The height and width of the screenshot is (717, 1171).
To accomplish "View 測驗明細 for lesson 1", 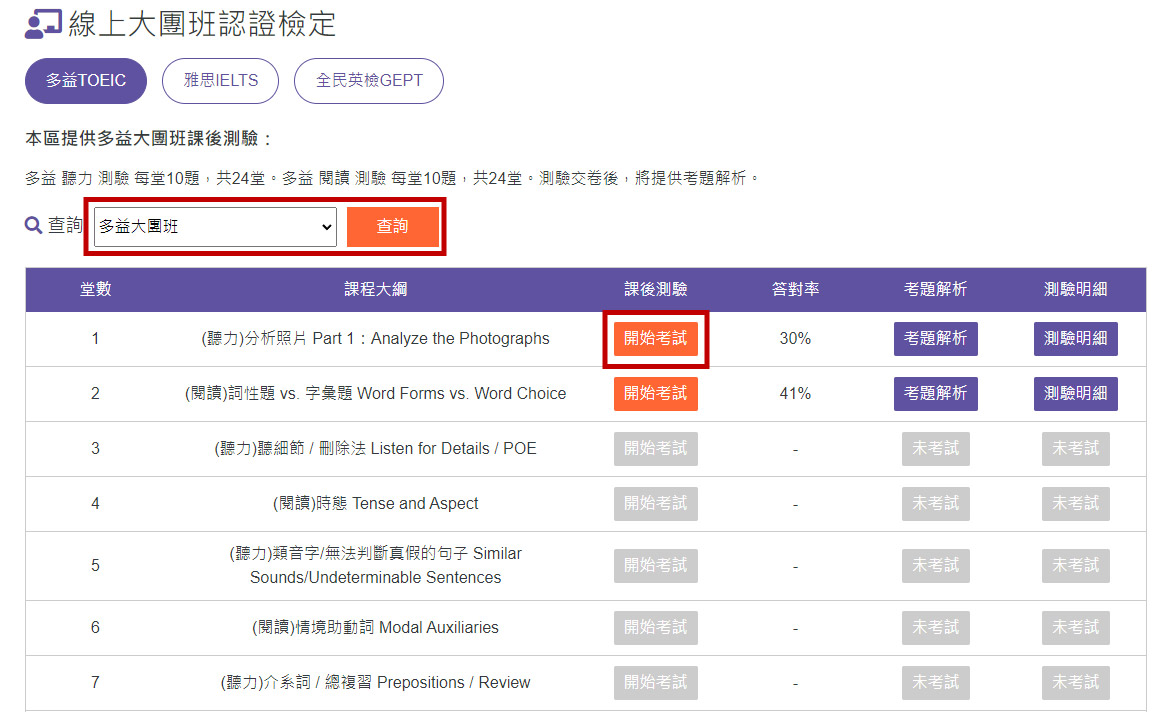I will point(1075,338).
